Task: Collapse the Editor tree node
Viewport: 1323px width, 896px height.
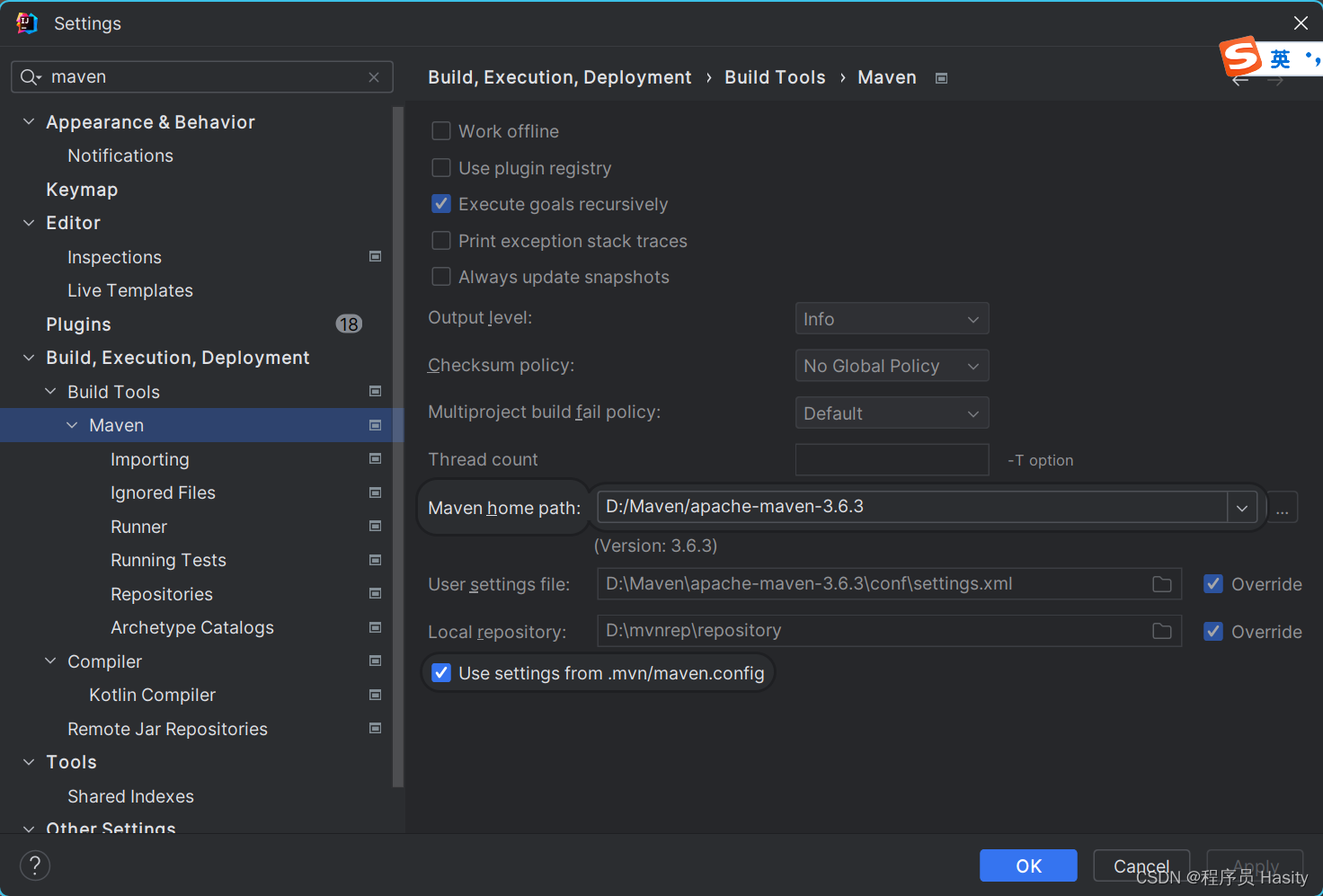Action: click(29, 223)
